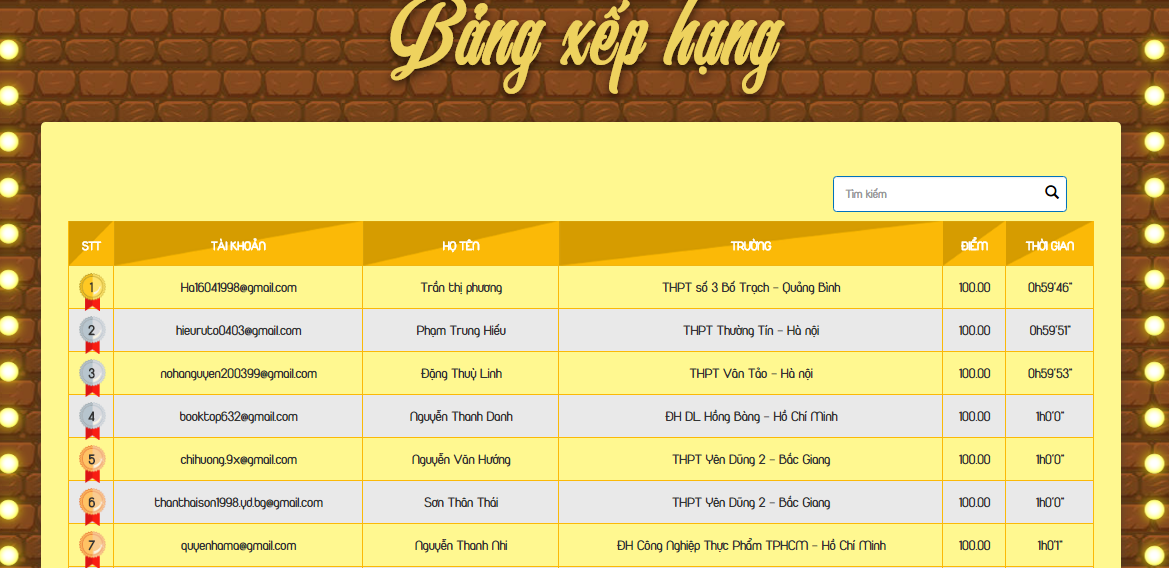The image size is (1169, 568).
Task: Click the HỌ TÊN column header
Action: click(x=461, y=244)
